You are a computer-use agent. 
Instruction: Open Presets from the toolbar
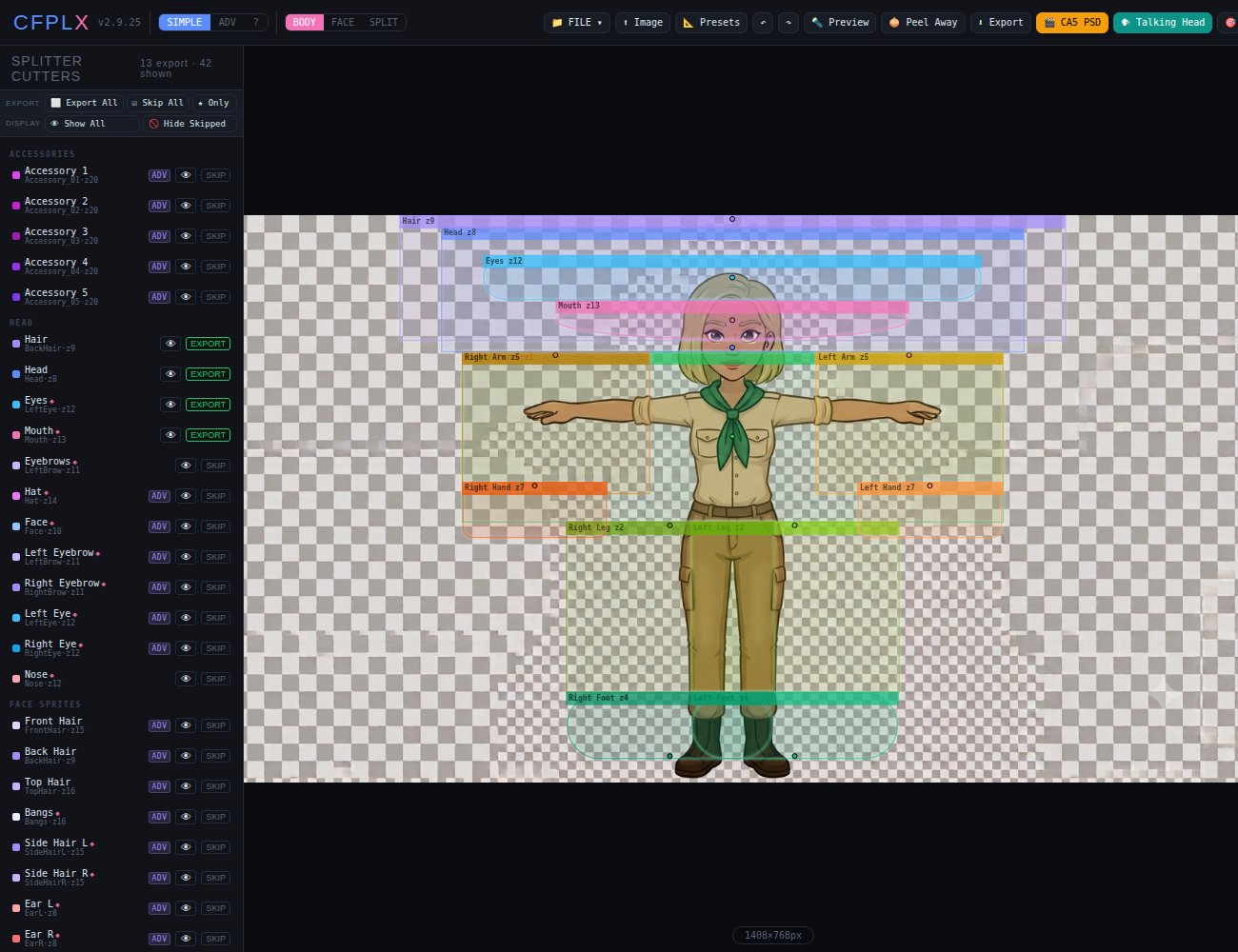(x=711, y=22)
